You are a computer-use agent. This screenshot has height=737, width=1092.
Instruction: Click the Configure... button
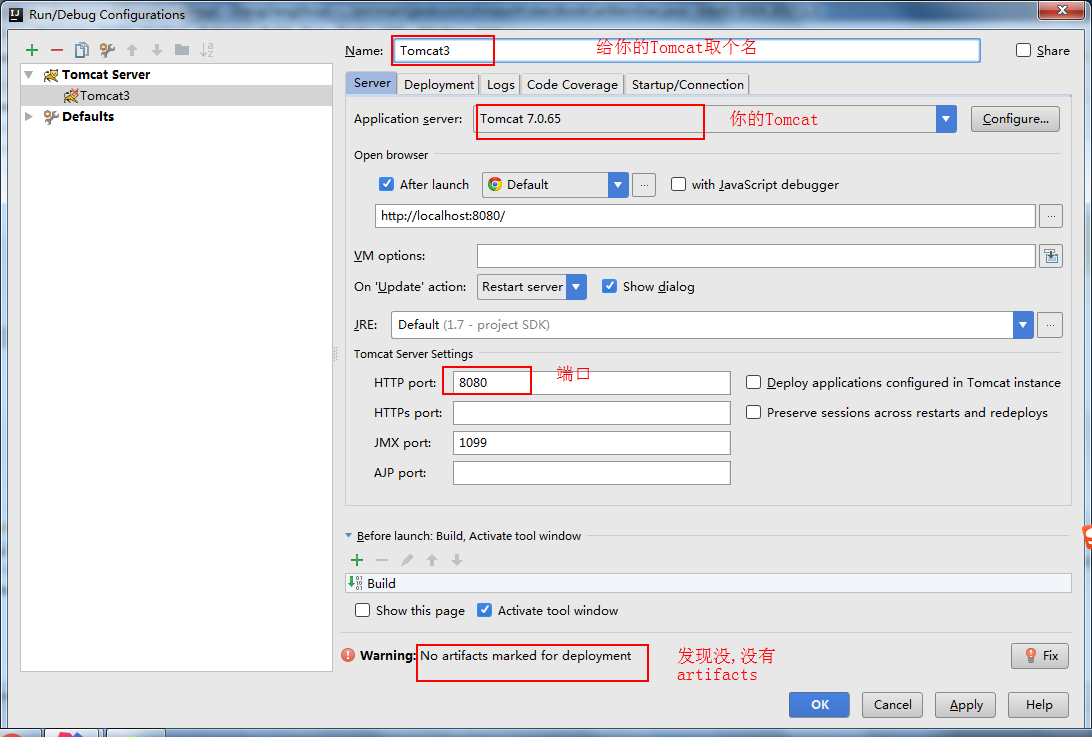pos(1015,119)
